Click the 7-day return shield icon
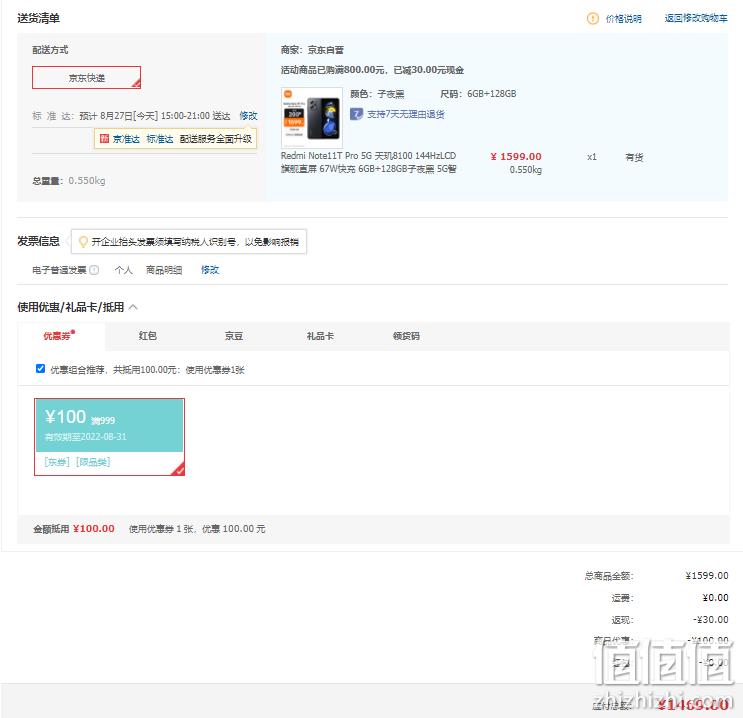 pos(356,114)
